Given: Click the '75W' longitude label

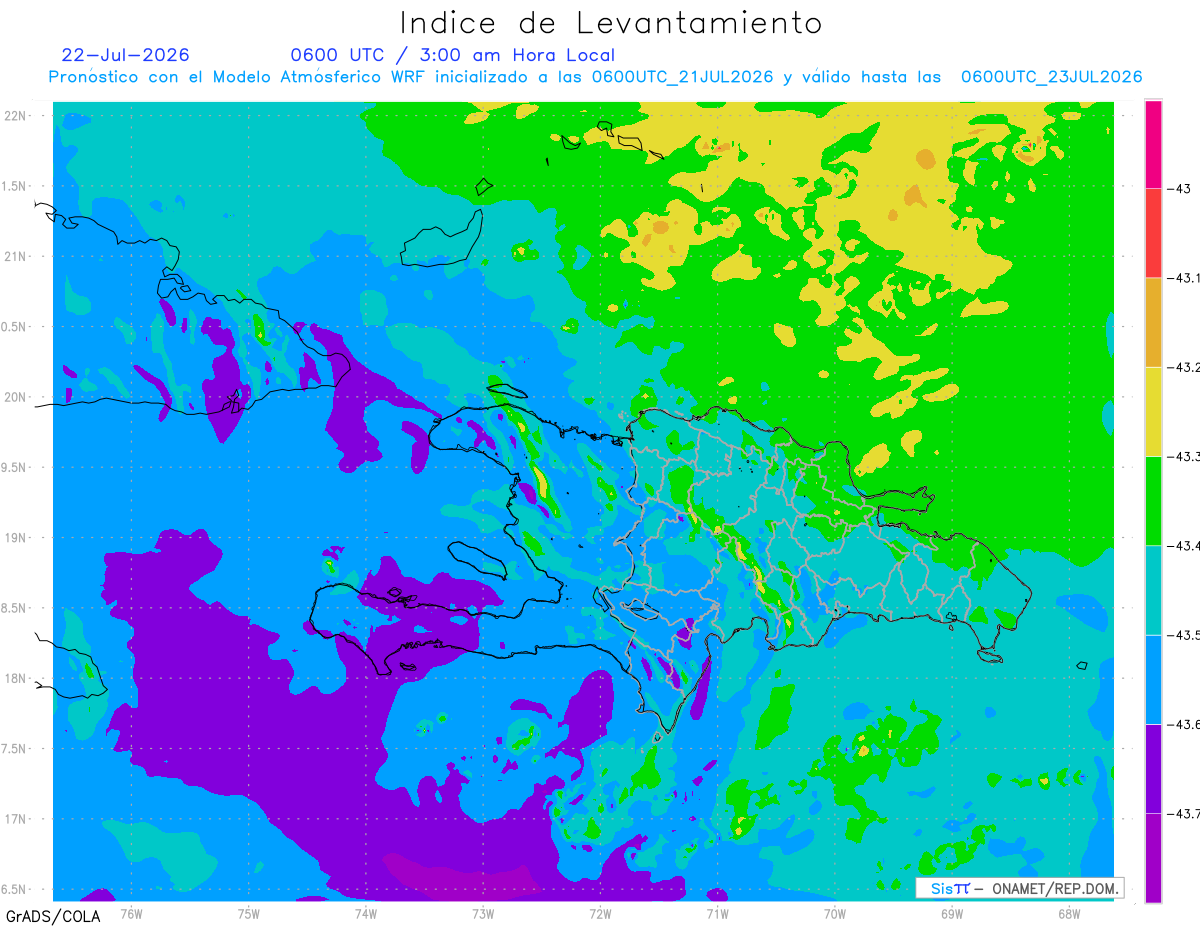Looking at the screenshot, I should [248, 912].
